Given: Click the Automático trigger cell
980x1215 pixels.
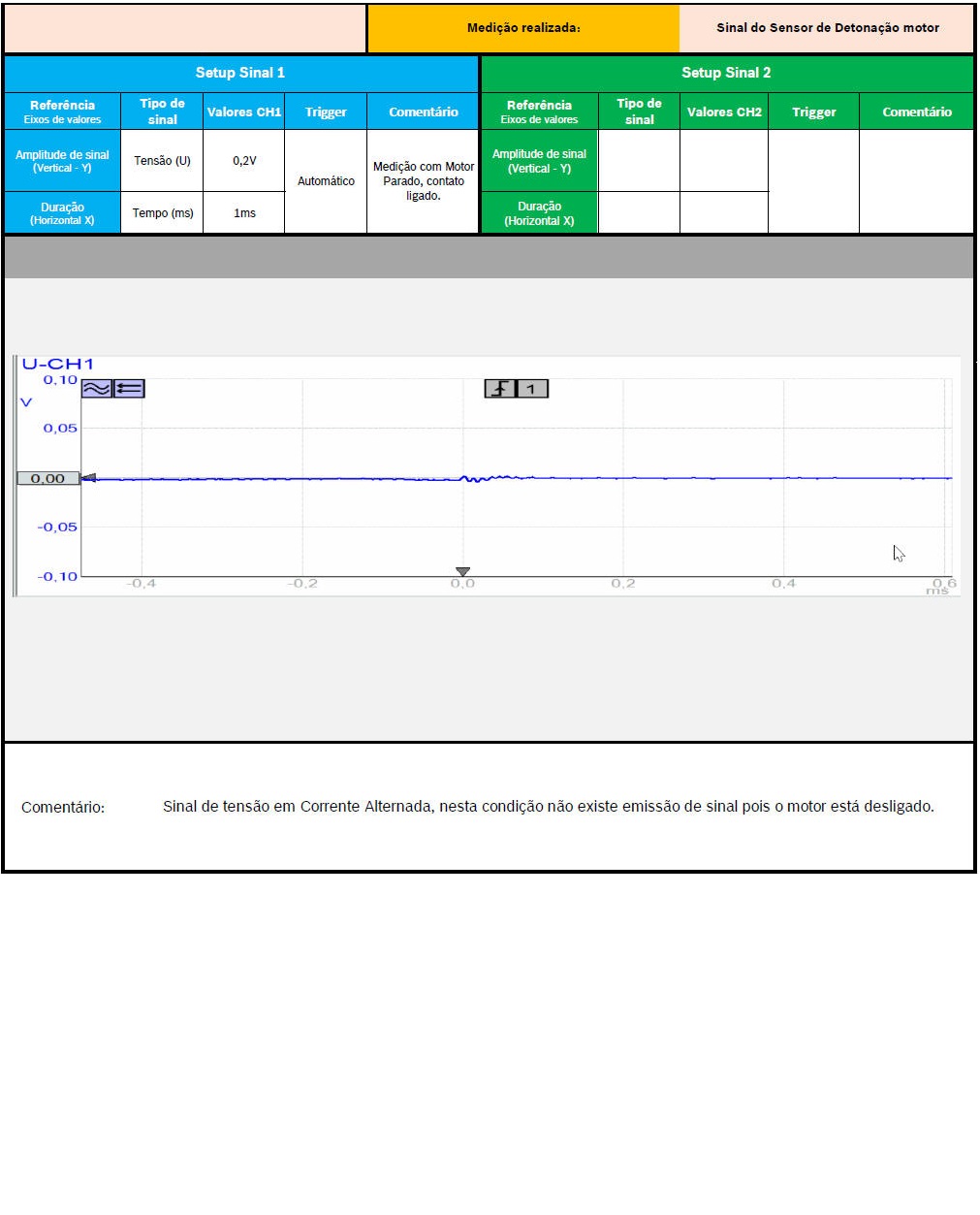Looking at the screenshot, I should pyautogui.click(x=326, y=181).
